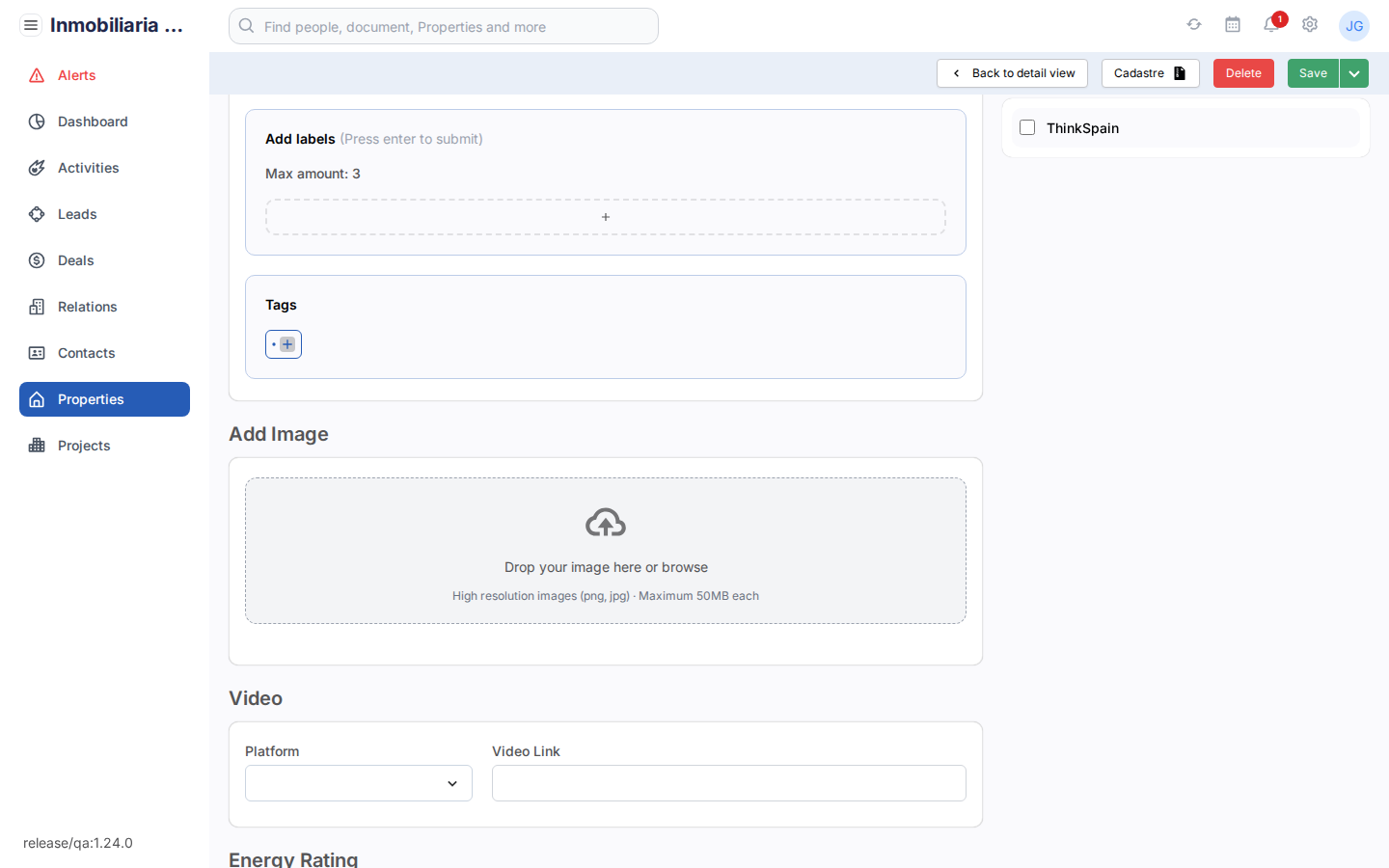Tick the ThinkSpain checkbox
1389x868 pixels.
point(1027,127)
